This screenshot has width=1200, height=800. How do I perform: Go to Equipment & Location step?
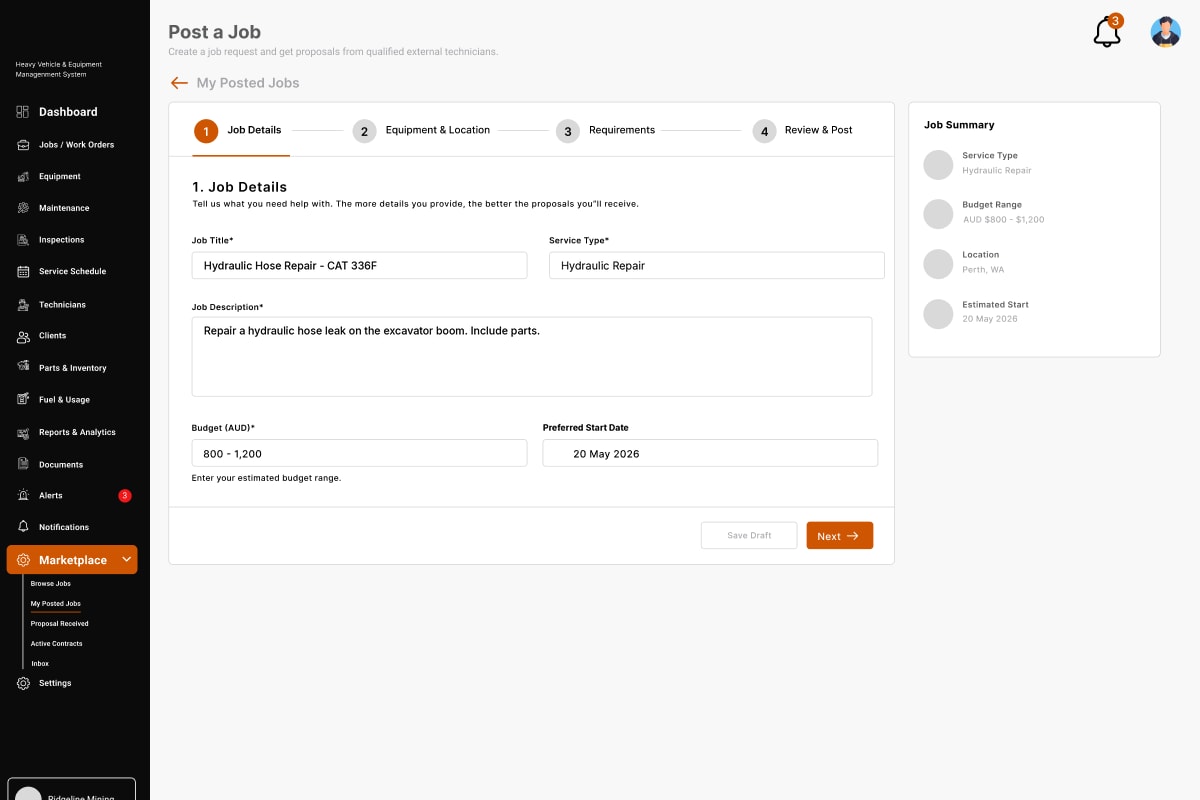click(438, 130)
